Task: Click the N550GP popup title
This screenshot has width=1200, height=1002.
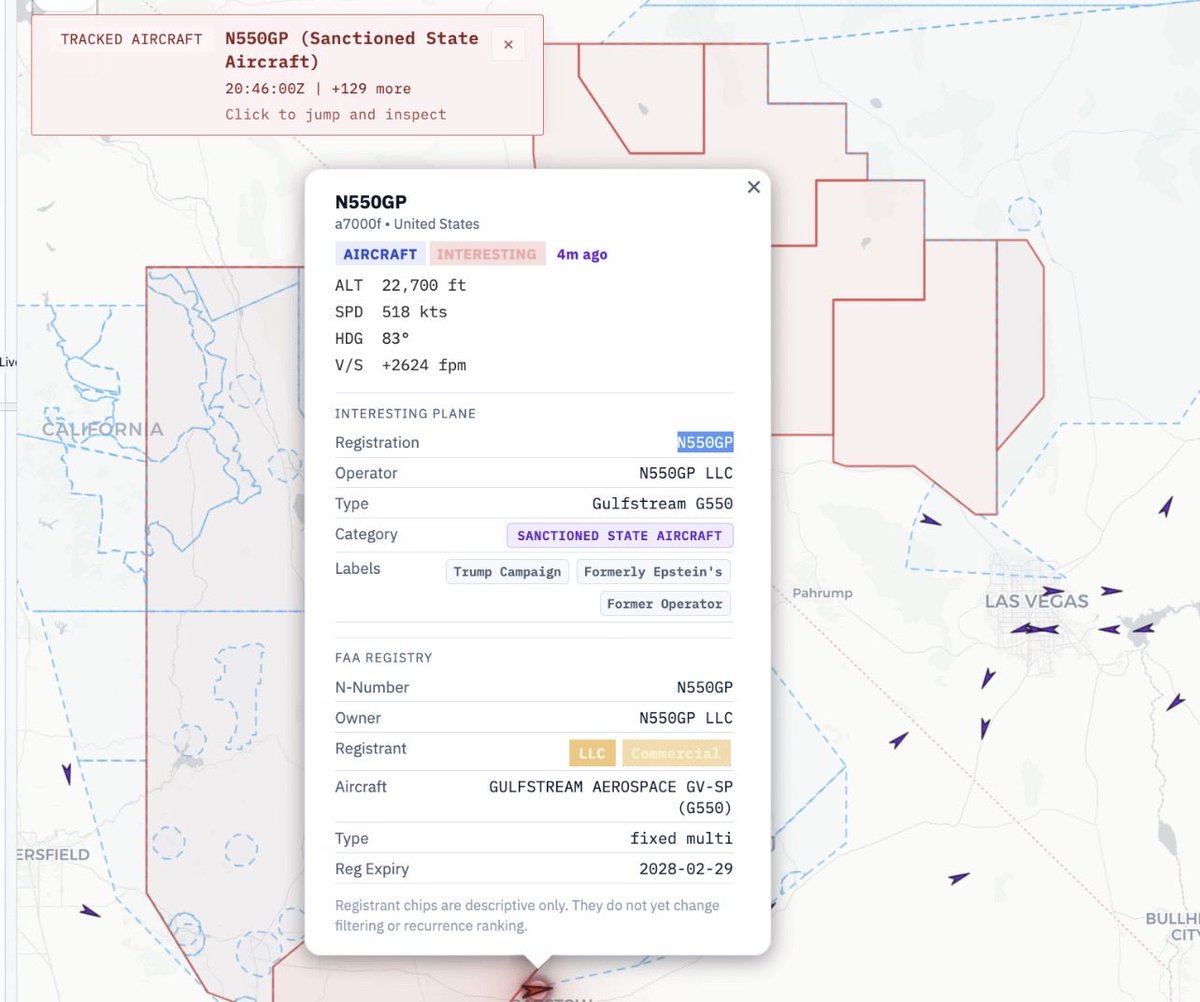Action: (x=371, y=201)
